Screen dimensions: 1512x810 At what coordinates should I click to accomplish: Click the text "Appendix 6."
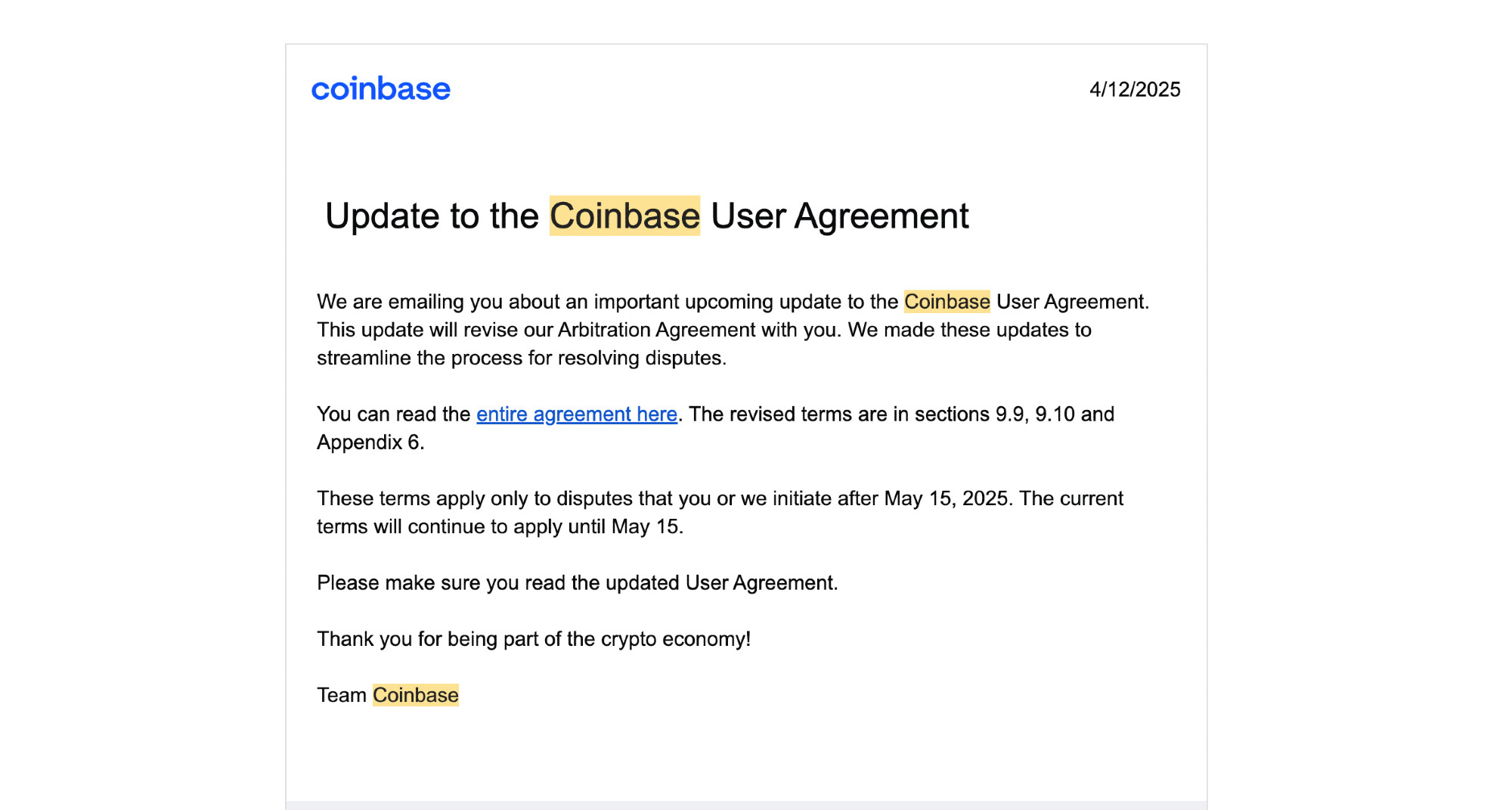[x=370, y=442]
